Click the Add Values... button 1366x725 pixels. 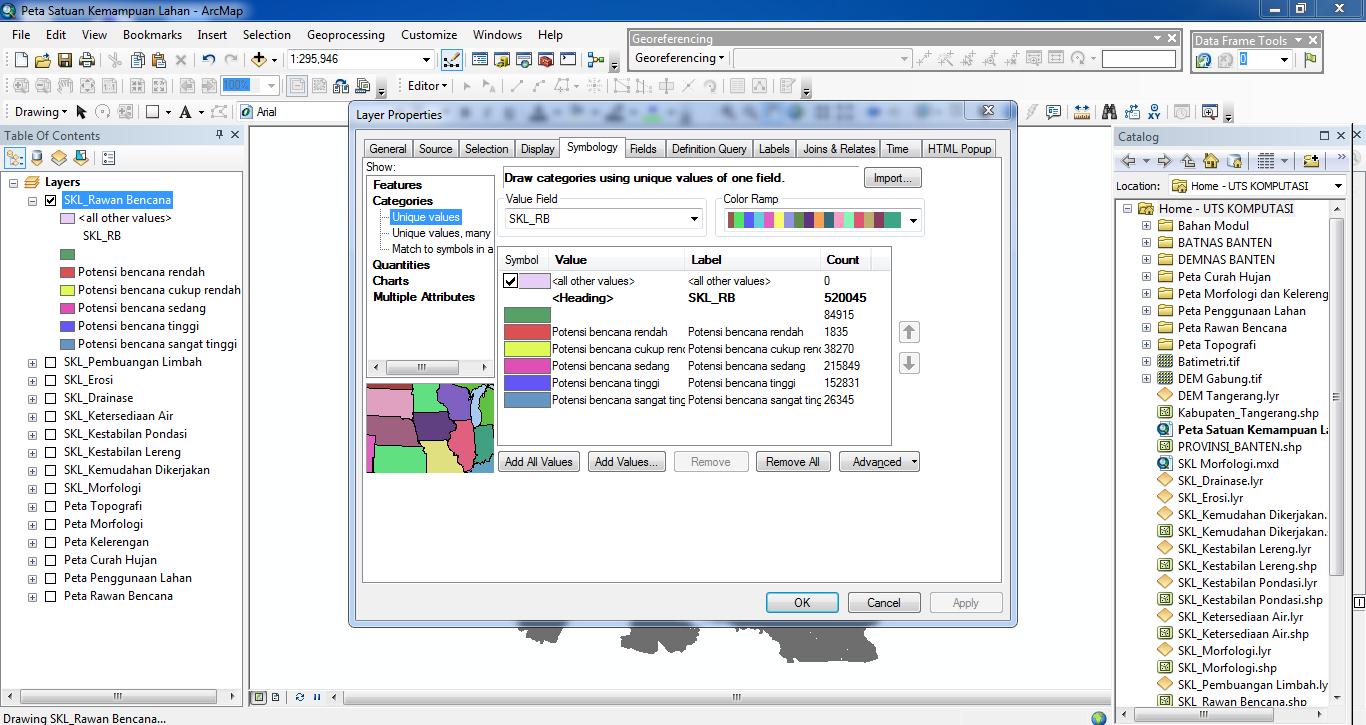click(626, 462)
